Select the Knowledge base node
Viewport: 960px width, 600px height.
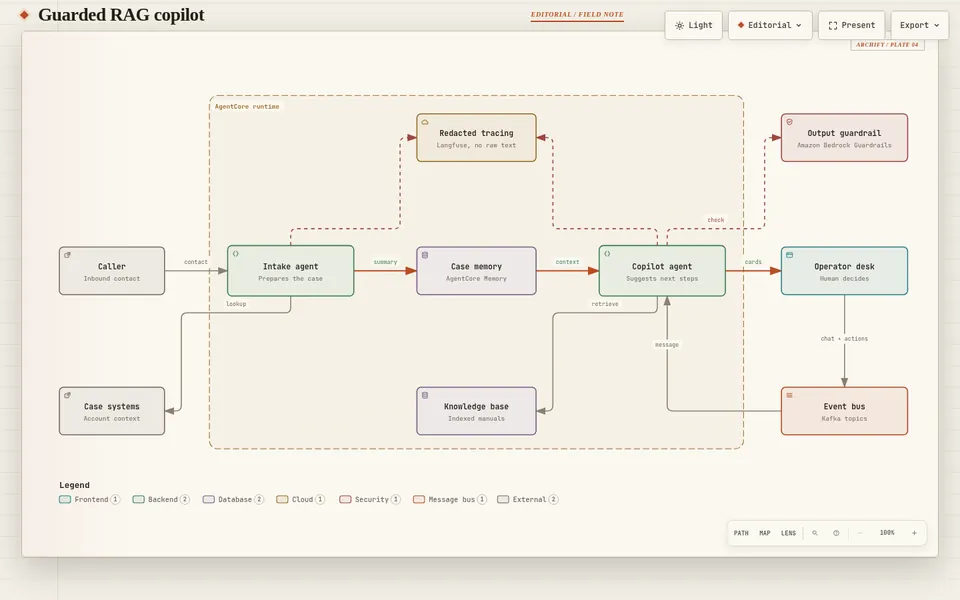click(476, 411)
